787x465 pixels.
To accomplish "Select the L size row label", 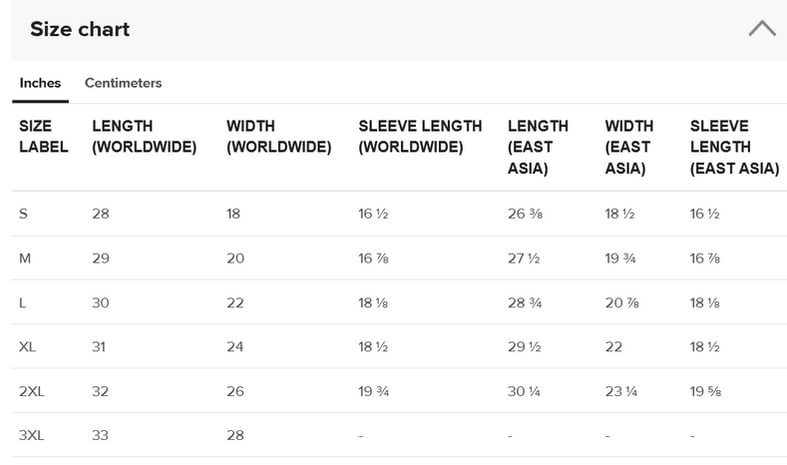I will click(x=23, y=303).
